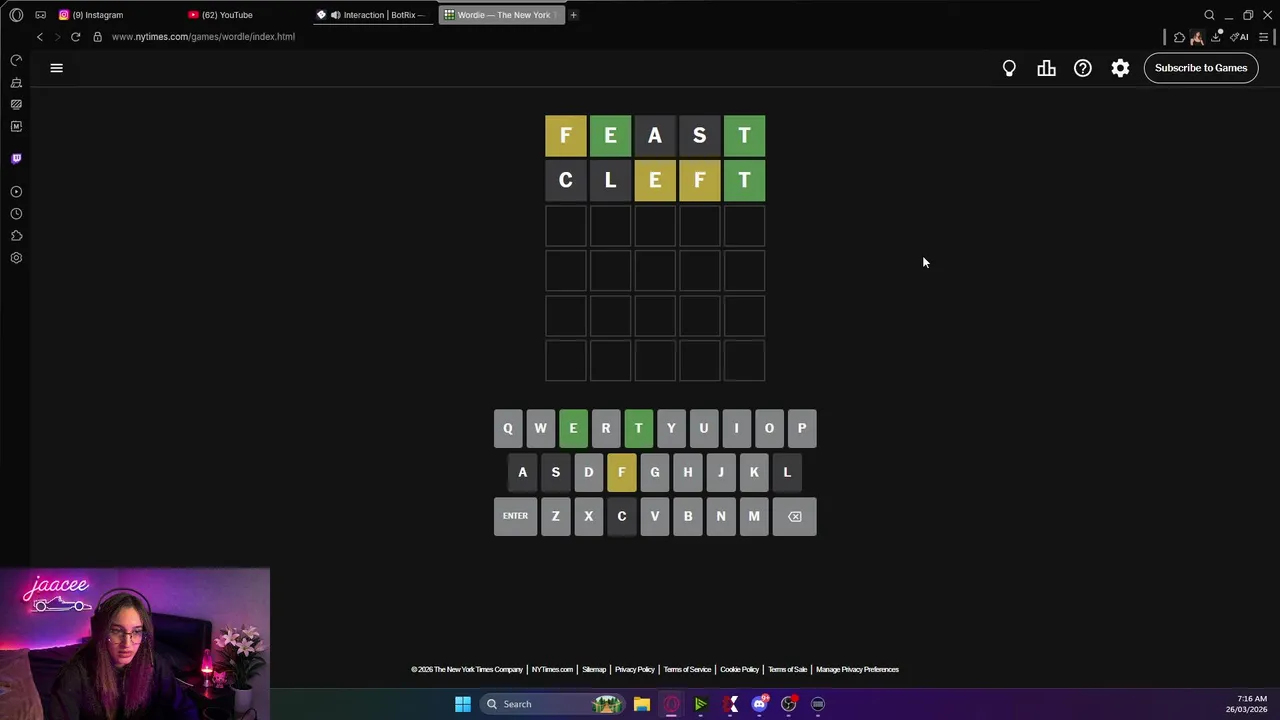Select the Wordle New York Times tab

(x=501, y=15)
